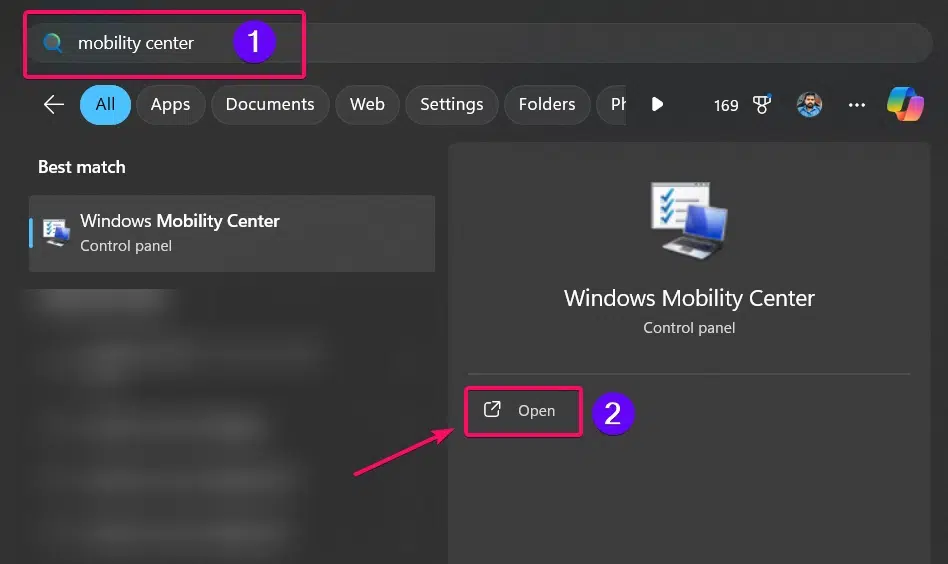The width and height of the screenshot is (948, 564).
Task: Open the rewards trophy icon
Action: point(762,105)
